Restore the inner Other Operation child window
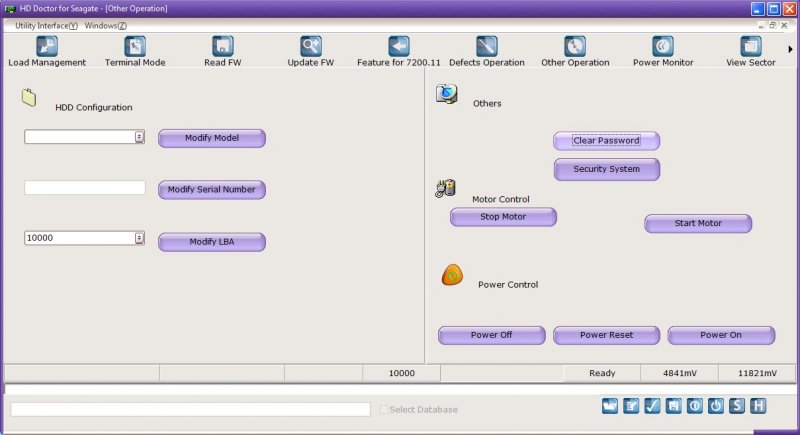Screen dimensions: 800x435 [772, 25]
